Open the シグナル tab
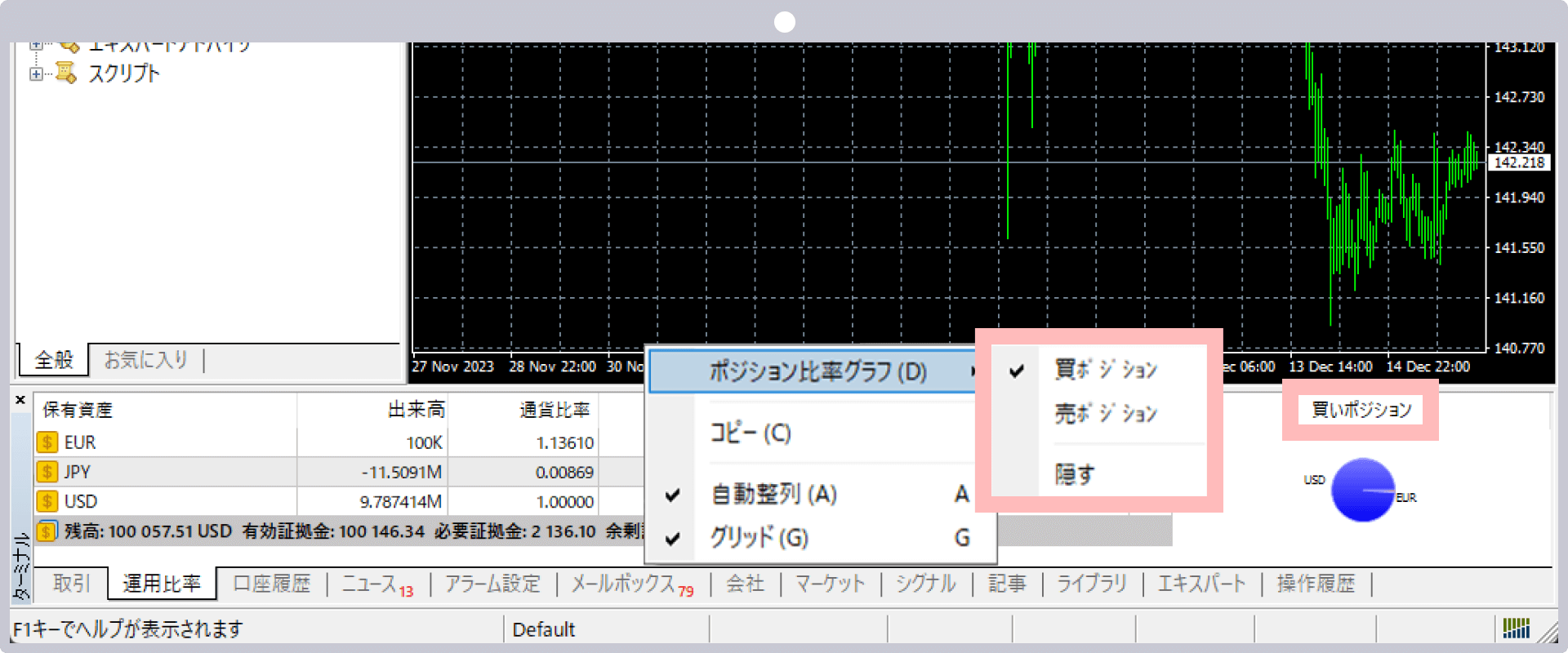This screenshot has height=653, width=1568. click(926, 584)
